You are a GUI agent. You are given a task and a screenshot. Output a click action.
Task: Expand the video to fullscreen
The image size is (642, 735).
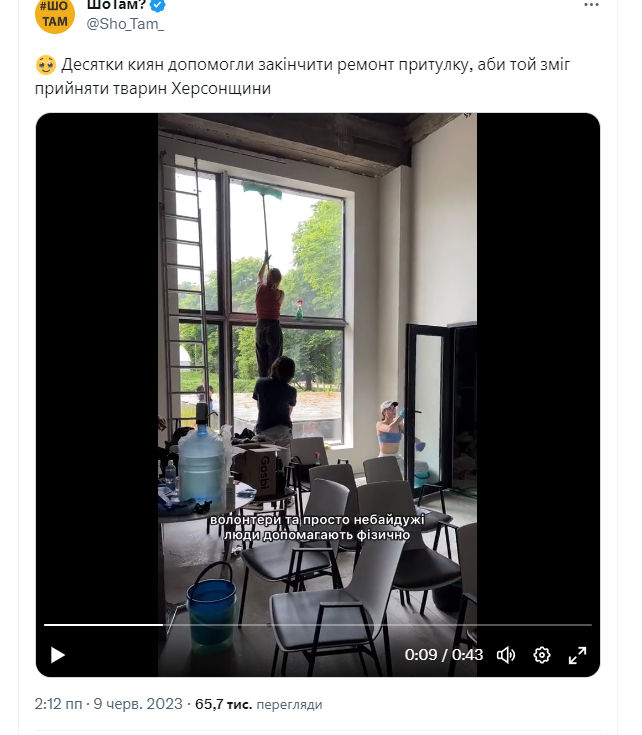577,655
